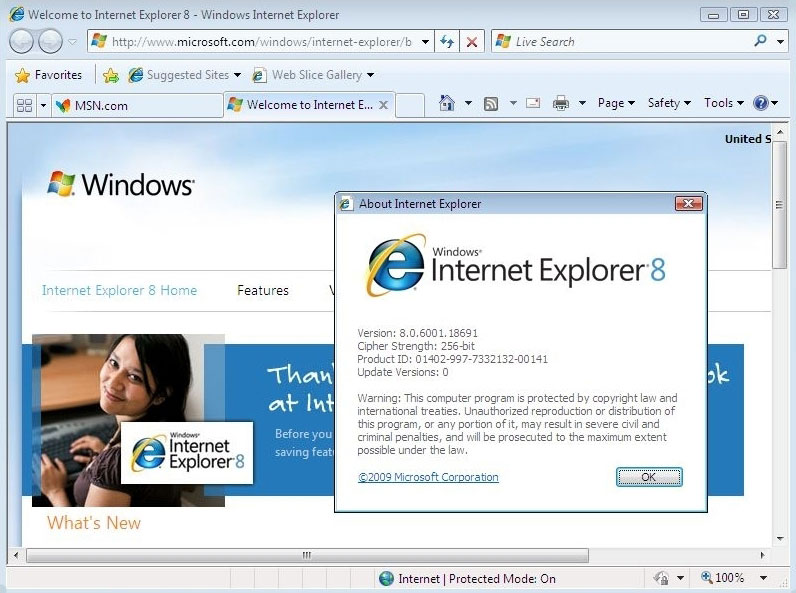The width and height of the screenshot is (796, 593).
Task: Click the IE icon in About dialog title
Action: pos(346,204)
